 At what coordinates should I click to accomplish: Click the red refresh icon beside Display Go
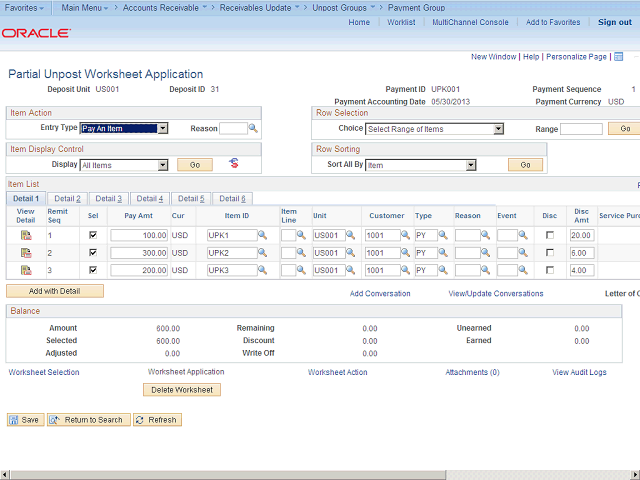click(234, 163)
